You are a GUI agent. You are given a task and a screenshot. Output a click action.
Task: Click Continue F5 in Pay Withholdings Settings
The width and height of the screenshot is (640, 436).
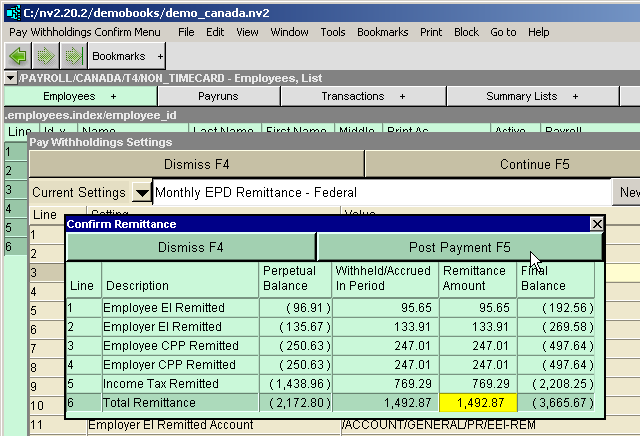point(501,164)
